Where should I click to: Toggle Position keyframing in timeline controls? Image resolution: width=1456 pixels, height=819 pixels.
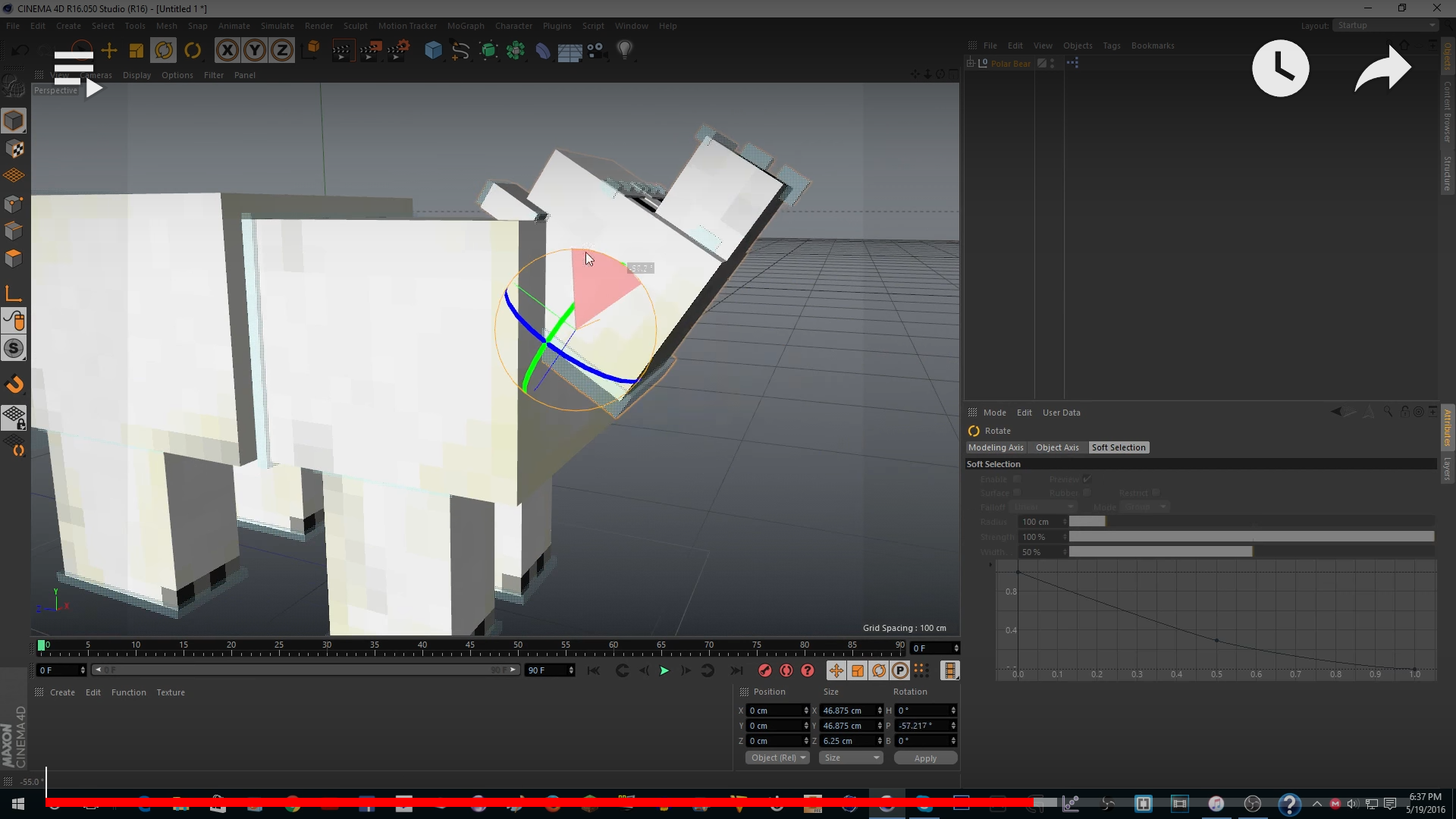coord(836,670)
